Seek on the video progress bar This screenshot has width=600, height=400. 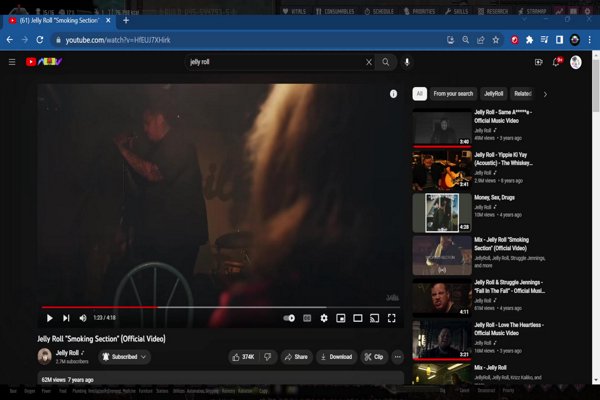(221, 307)
